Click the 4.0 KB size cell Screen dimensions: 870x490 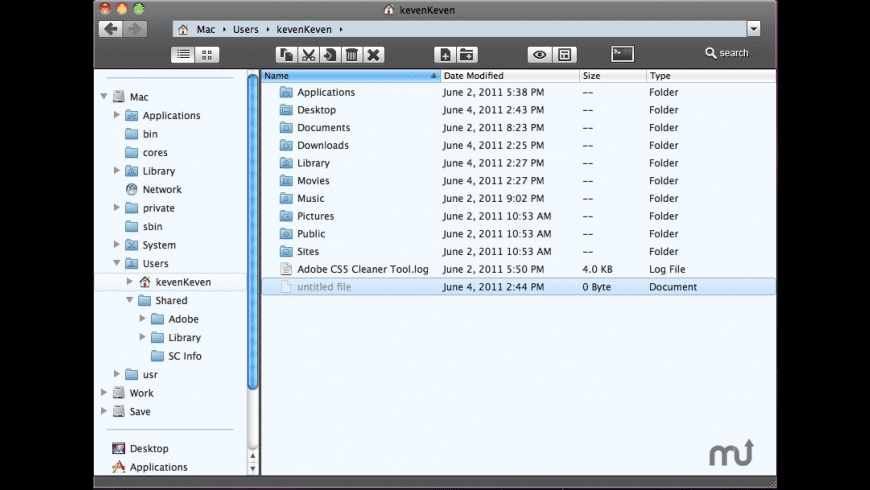tap(597, 269)
